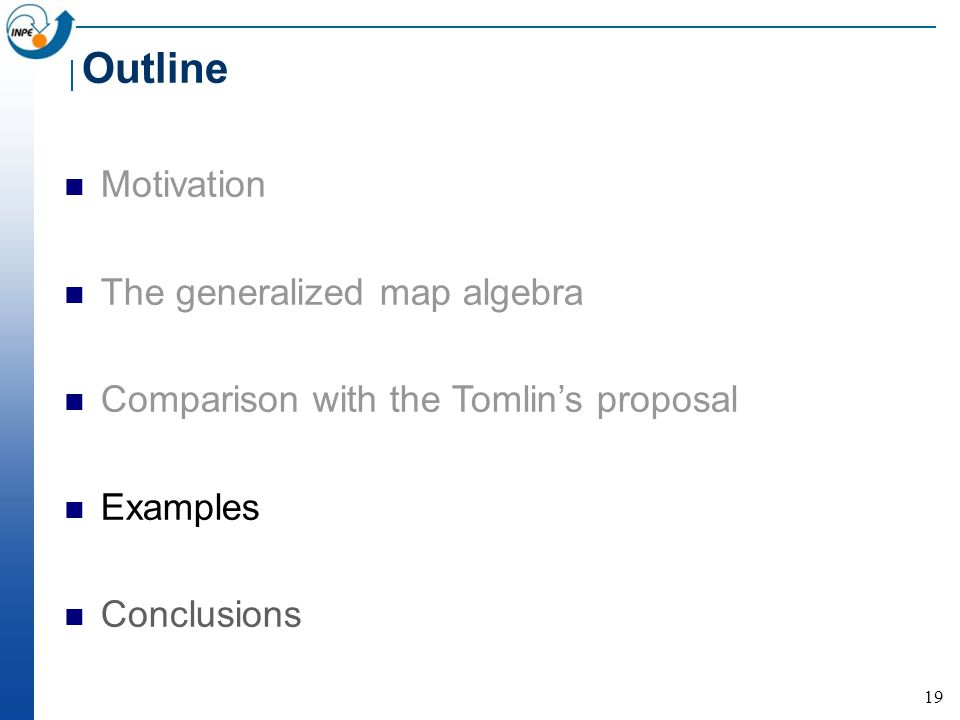
Task: Click the blue arrowhead of the INPE logo
Action: click(66, 18)
